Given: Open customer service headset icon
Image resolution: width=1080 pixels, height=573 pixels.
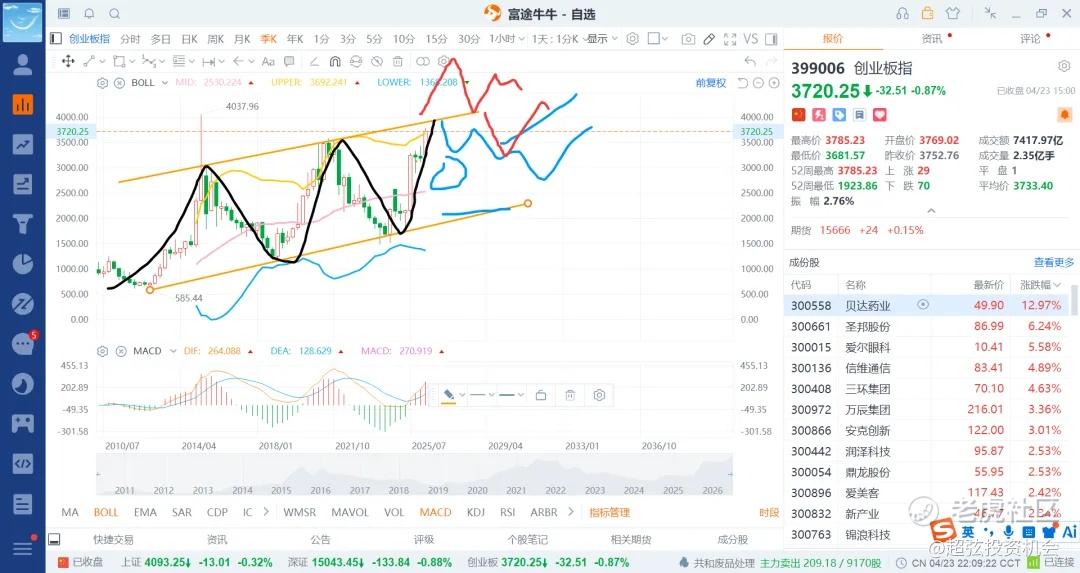Looking at the screenshot, I should pyautogui.click(x=902, y=13).
